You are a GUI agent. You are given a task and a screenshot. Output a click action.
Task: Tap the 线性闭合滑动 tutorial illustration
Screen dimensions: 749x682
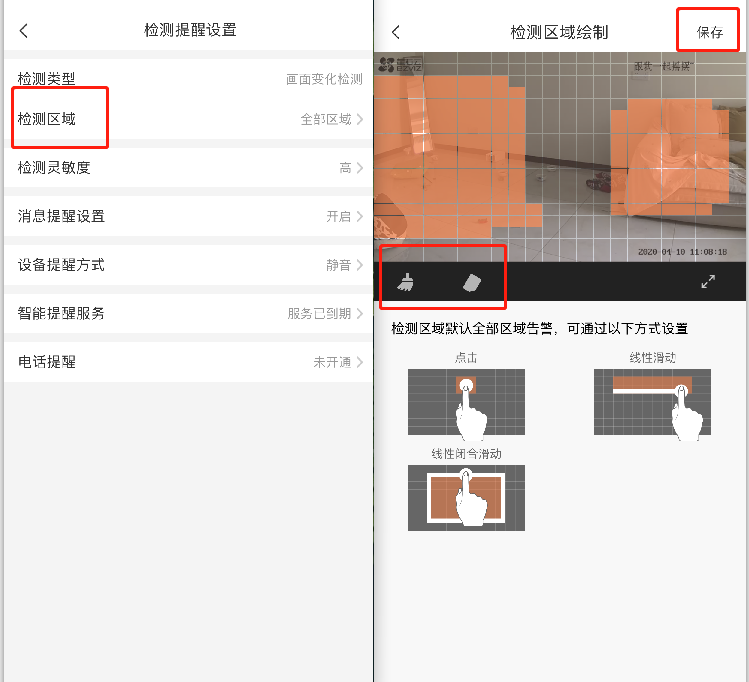tap(466, 496)
